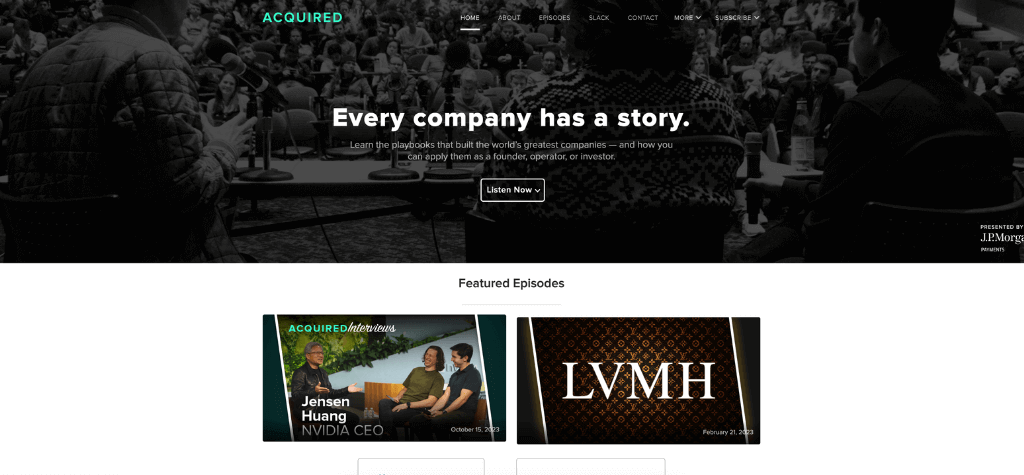Click the February 21, 2023 date label
The image size is (1024, 475).
pyautogui.click(x=728, y=432)
